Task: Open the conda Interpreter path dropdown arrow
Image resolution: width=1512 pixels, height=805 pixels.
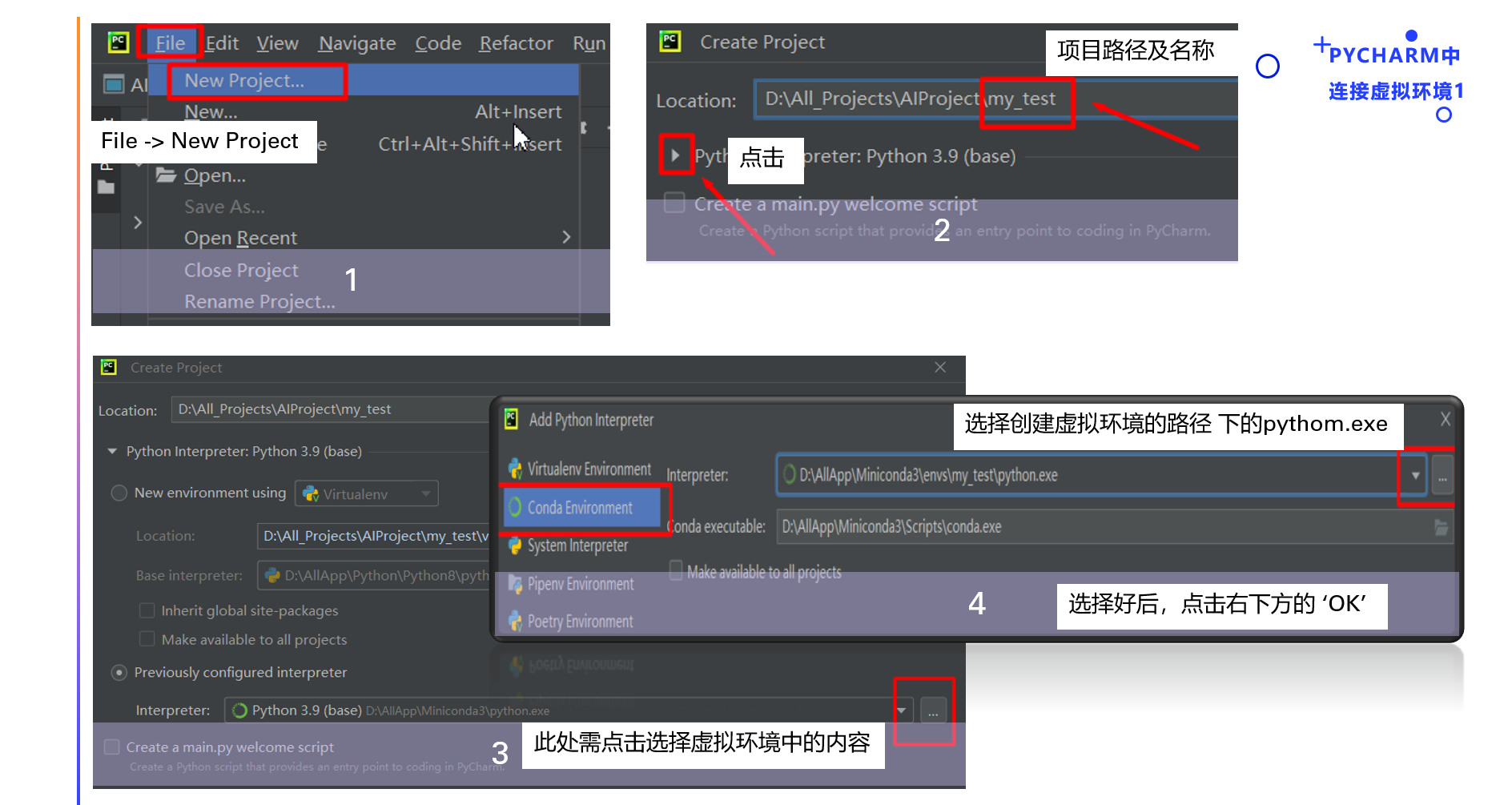Action: pyautogui.click(x=1415, y=476)
